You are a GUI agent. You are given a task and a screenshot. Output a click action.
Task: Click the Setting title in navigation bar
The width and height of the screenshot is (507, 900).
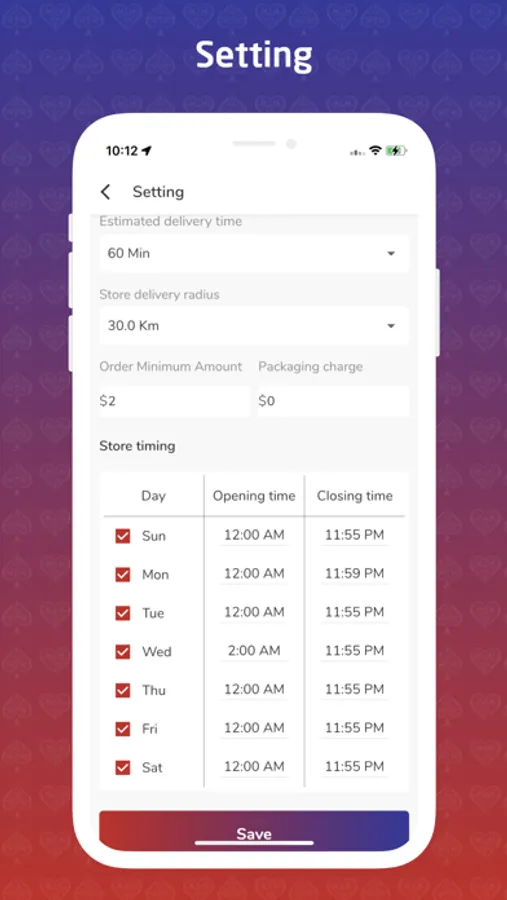tap(158, 192)
